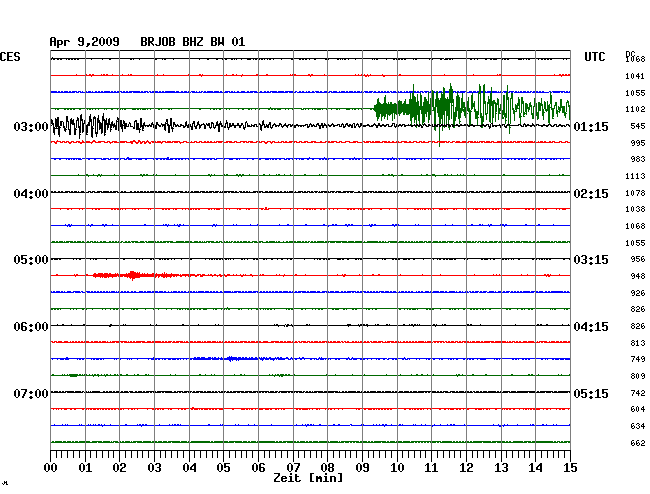Click the '08' minute axis label
The height and width of the screenshot is (494, 650).
point(327,468)
